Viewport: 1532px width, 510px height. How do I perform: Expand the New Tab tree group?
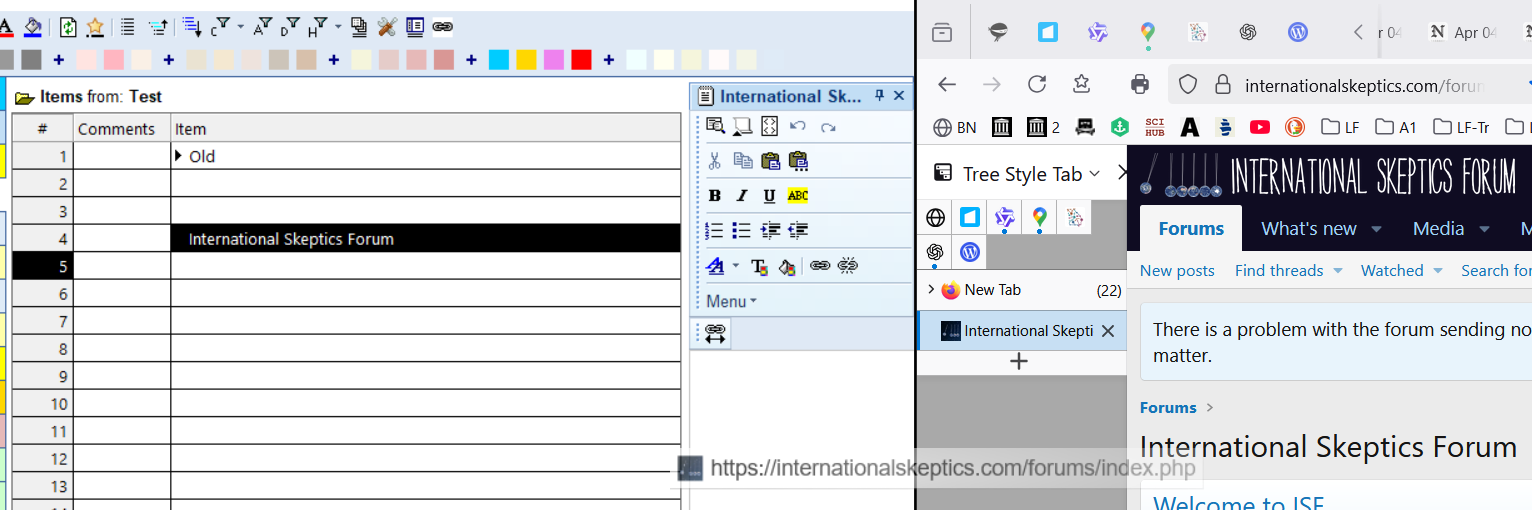click(x=931, y=290)
